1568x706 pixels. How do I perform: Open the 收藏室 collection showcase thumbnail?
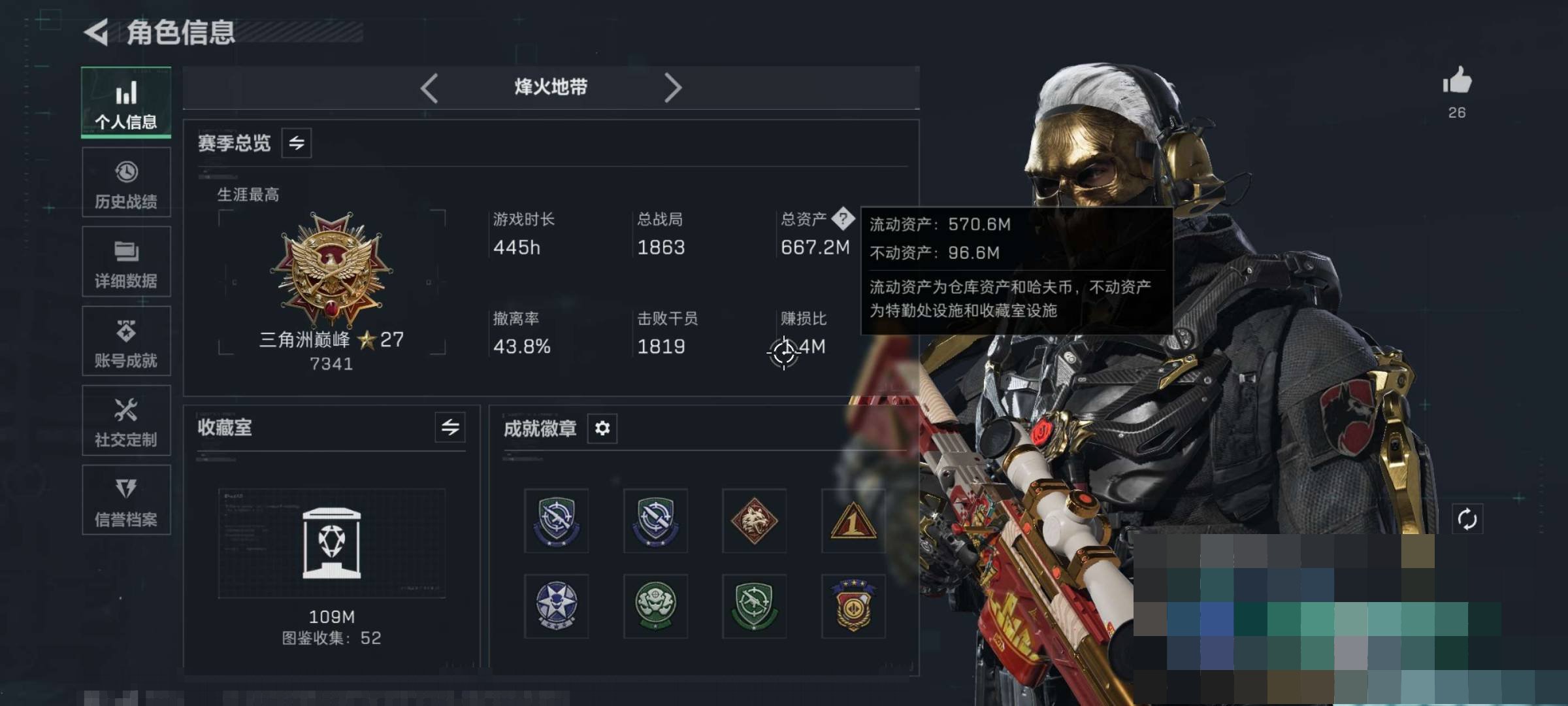332,543
